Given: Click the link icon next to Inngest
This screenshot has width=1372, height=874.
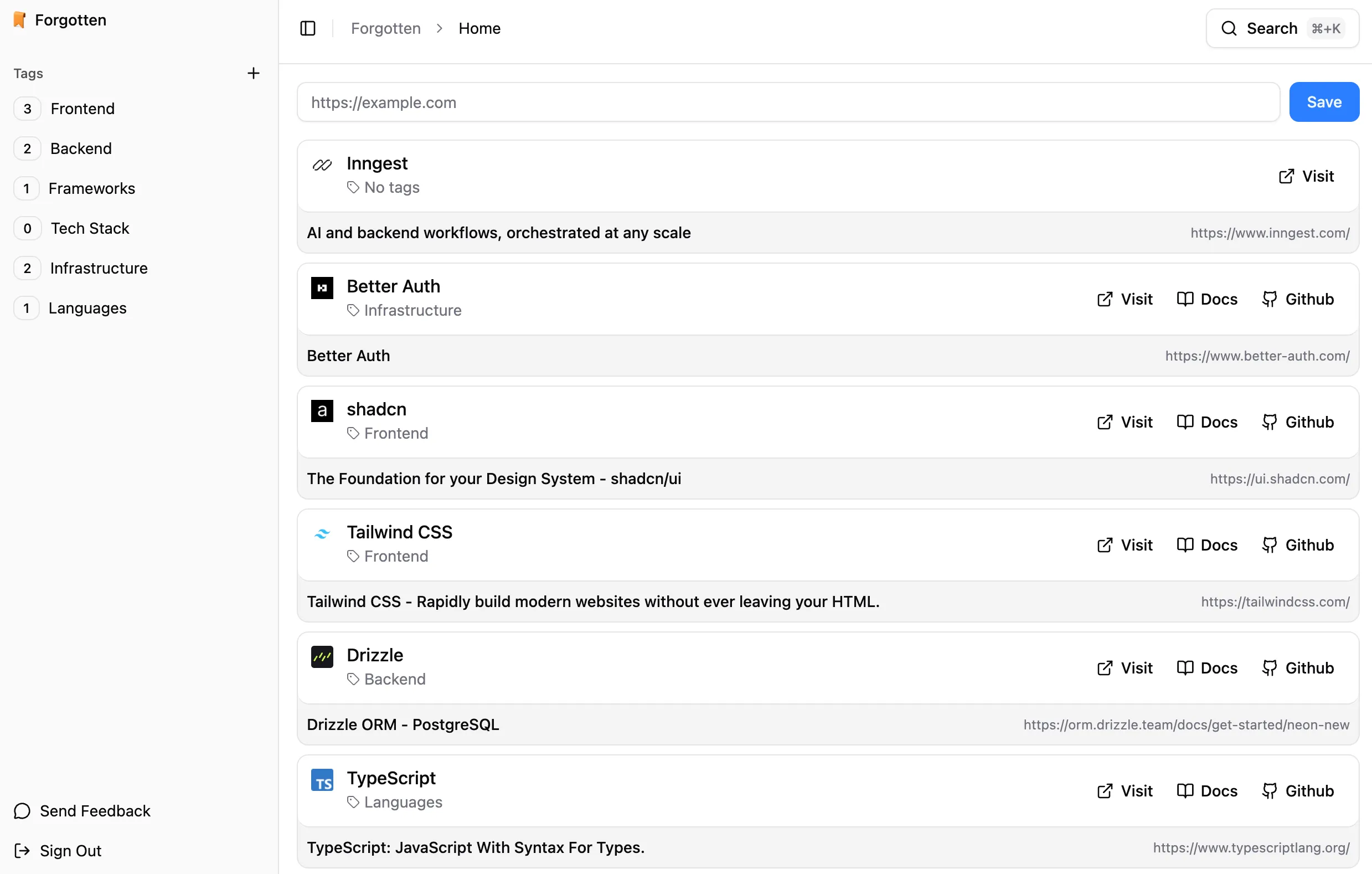Looking at the screenshot, I should pos(322,164).
